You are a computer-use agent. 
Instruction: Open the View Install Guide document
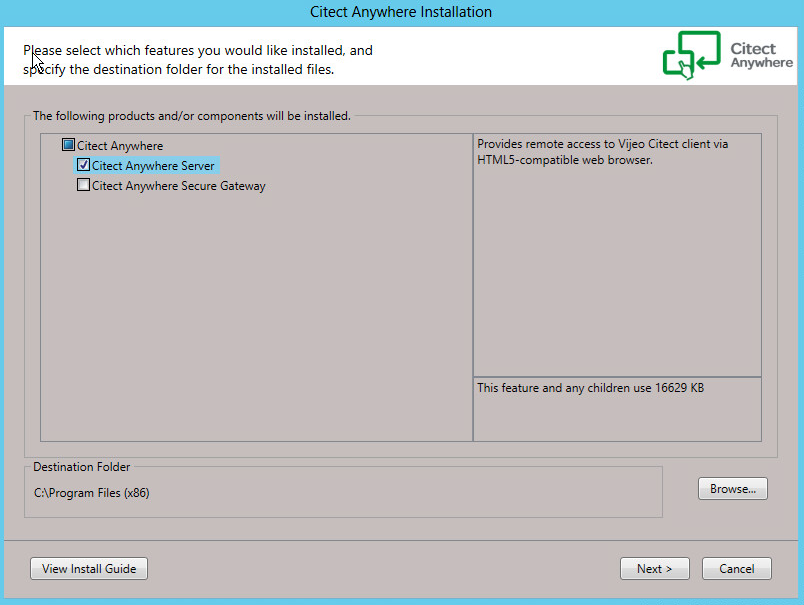click(89, 569)
